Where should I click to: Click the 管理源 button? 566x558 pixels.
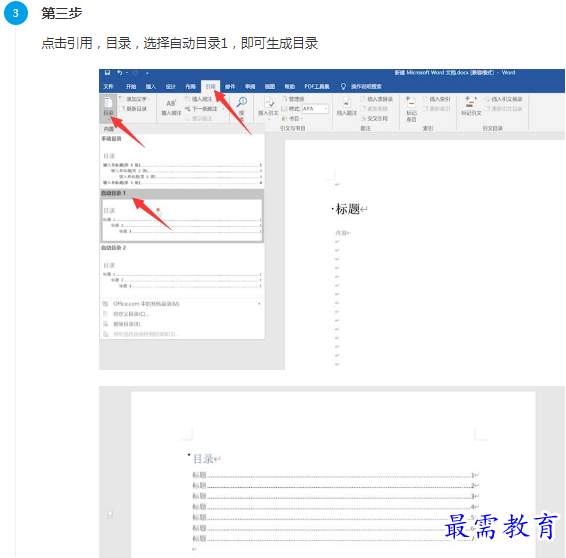[293, 99]
